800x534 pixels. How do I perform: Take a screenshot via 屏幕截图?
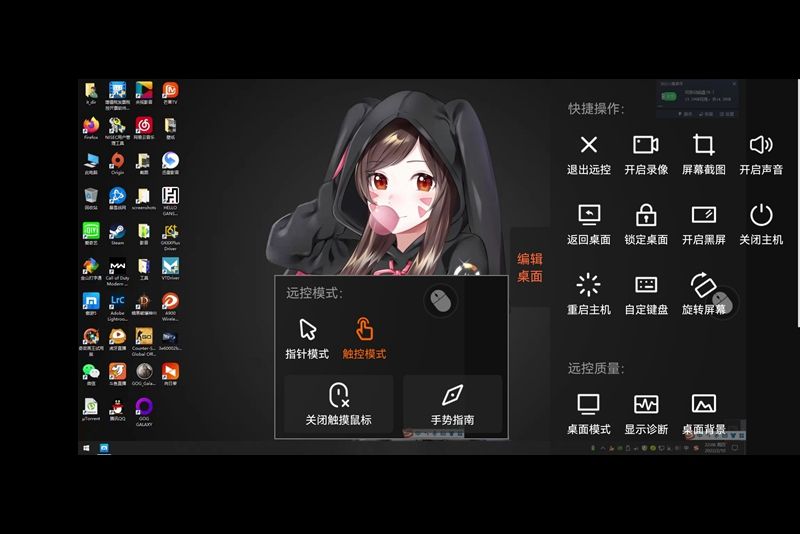tap(704, 155)
